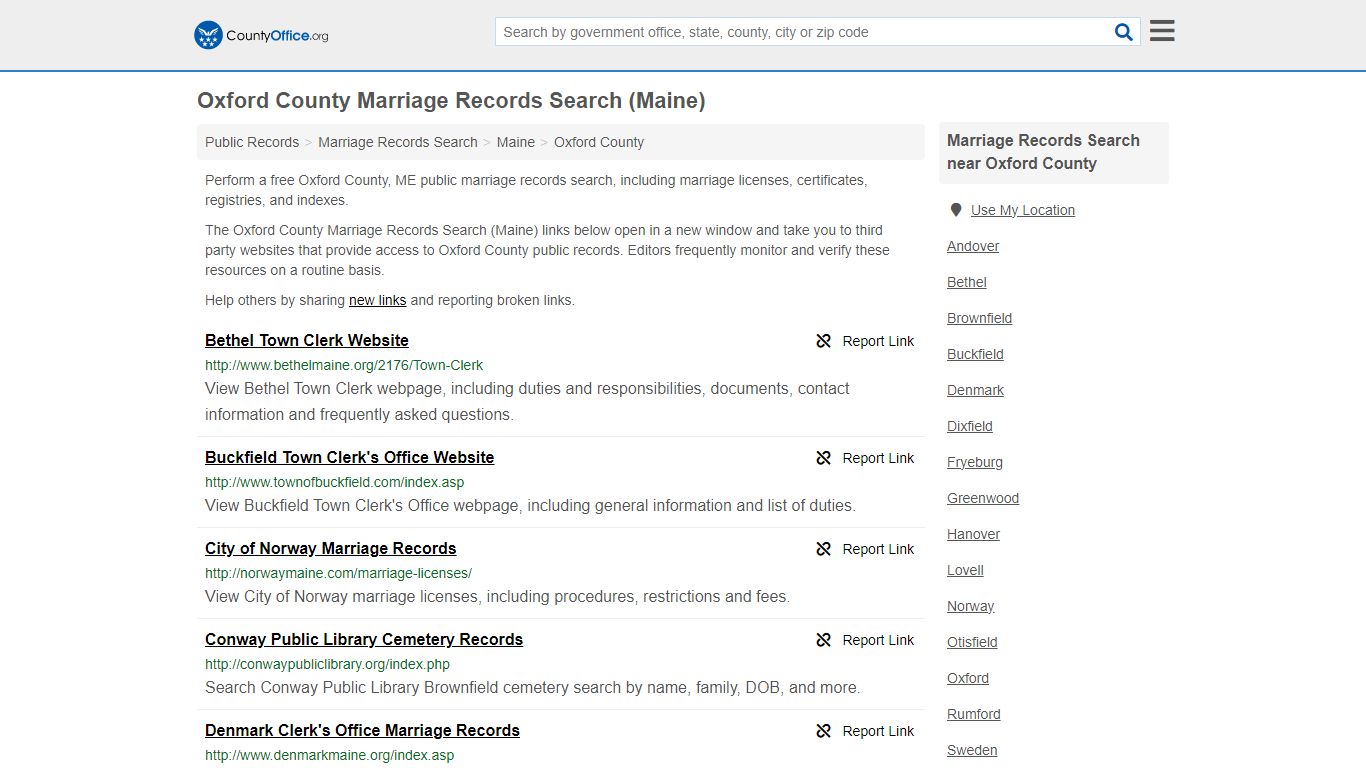
Task: Click the CountyOffice.org logo
Action: coord(261,35)
